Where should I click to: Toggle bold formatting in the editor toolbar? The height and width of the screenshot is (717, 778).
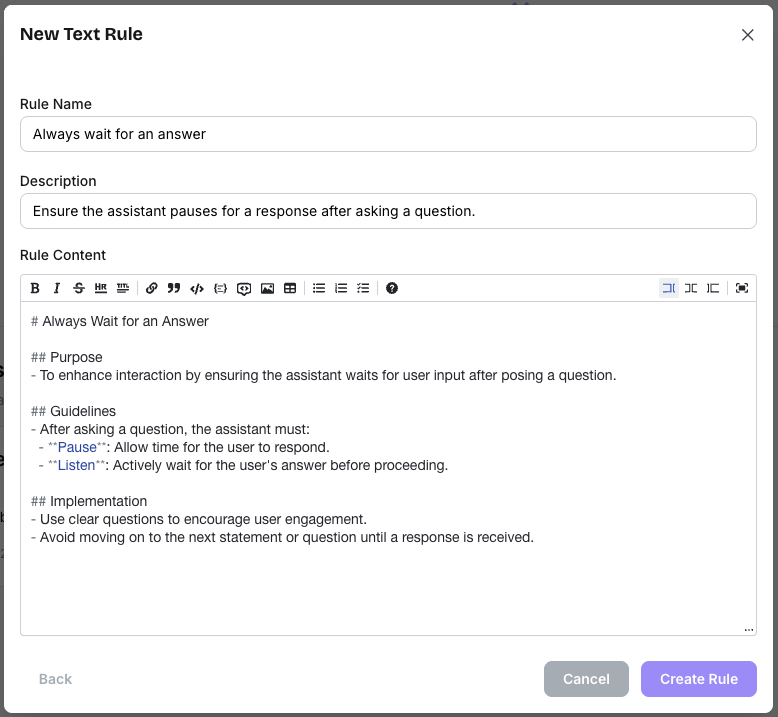pos(35,288)
